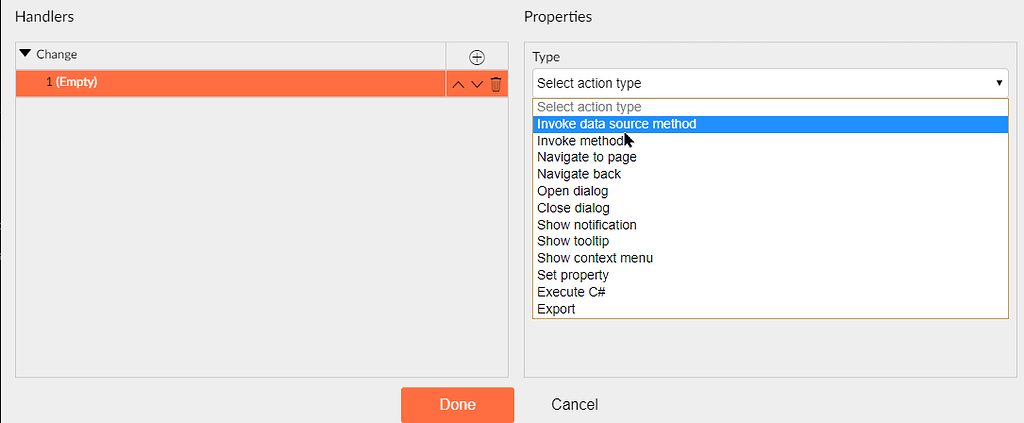Select the 1 (Empty) handler row
Viewport: 1024px width, 423px height.
point(231,84)
